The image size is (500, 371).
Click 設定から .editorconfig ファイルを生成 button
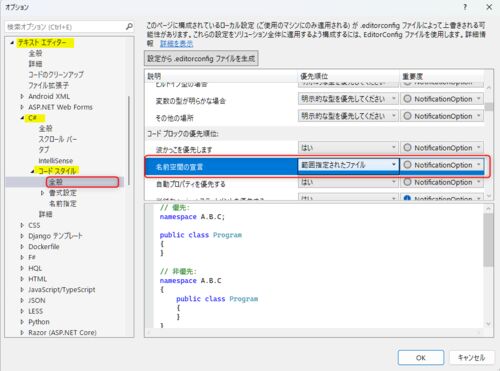click(201, 59)
